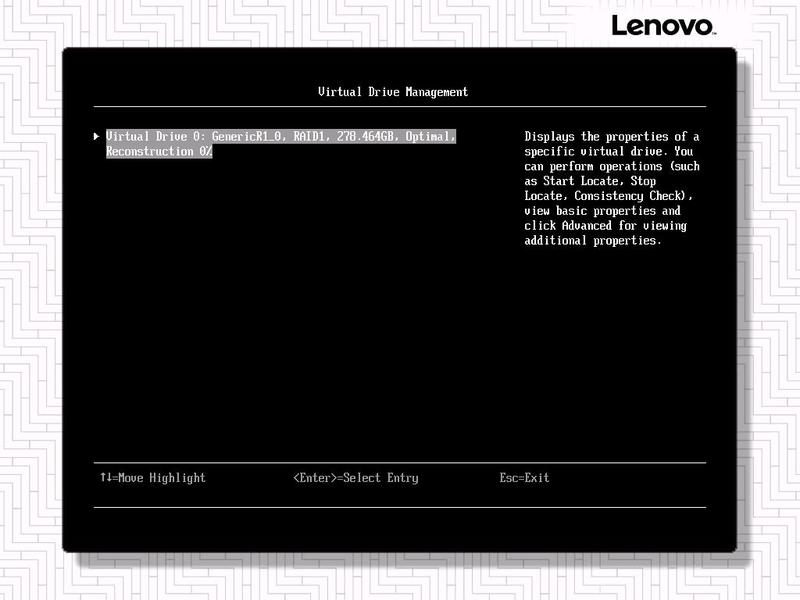Click the 278.464GB capacity value
Viewport: 800px width, 600px height.
370,136
